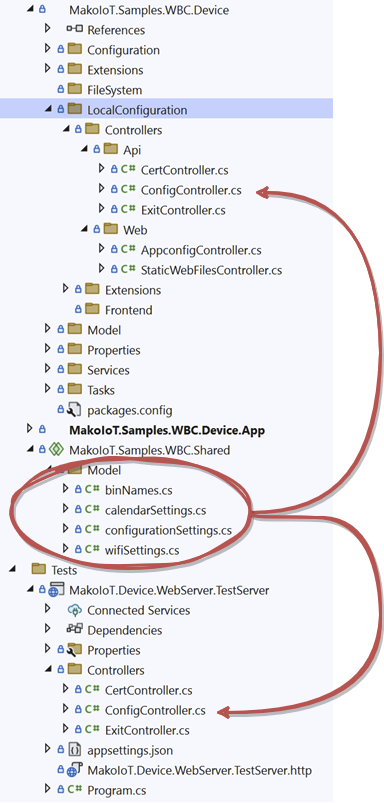
Task: Select the Frontend folder
Action: [129, 310]
